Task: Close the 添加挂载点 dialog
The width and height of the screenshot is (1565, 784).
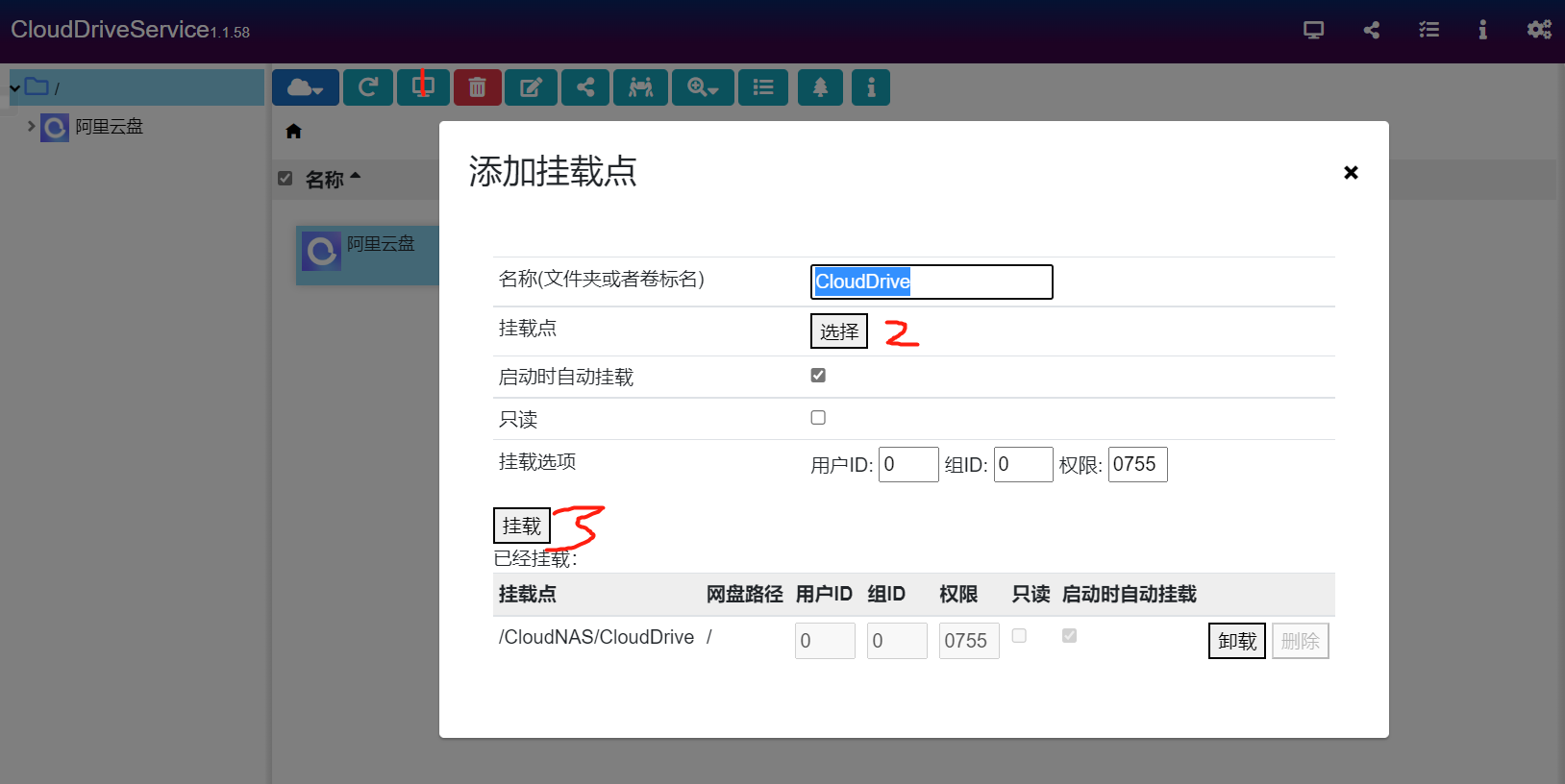Action: (x=1351, y=173)
